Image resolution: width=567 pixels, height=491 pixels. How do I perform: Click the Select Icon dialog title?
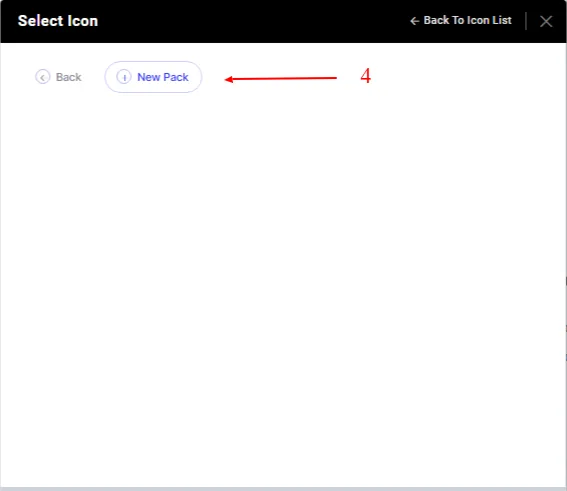58,21
